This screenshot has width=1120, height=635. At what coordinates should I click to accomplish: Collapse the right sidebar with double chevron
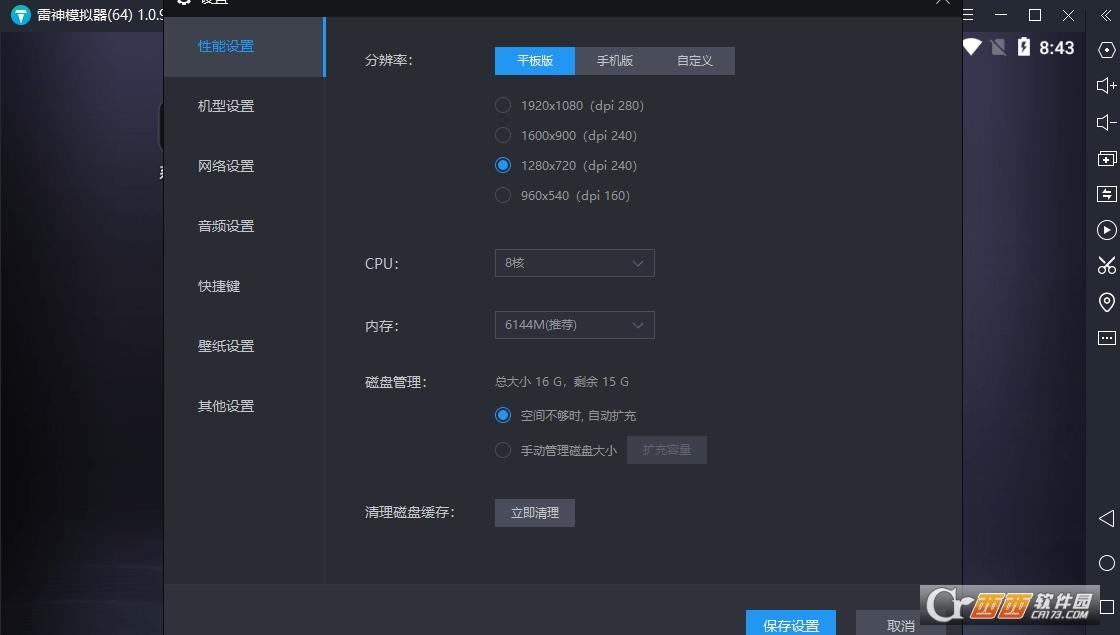coord(1106,15)
